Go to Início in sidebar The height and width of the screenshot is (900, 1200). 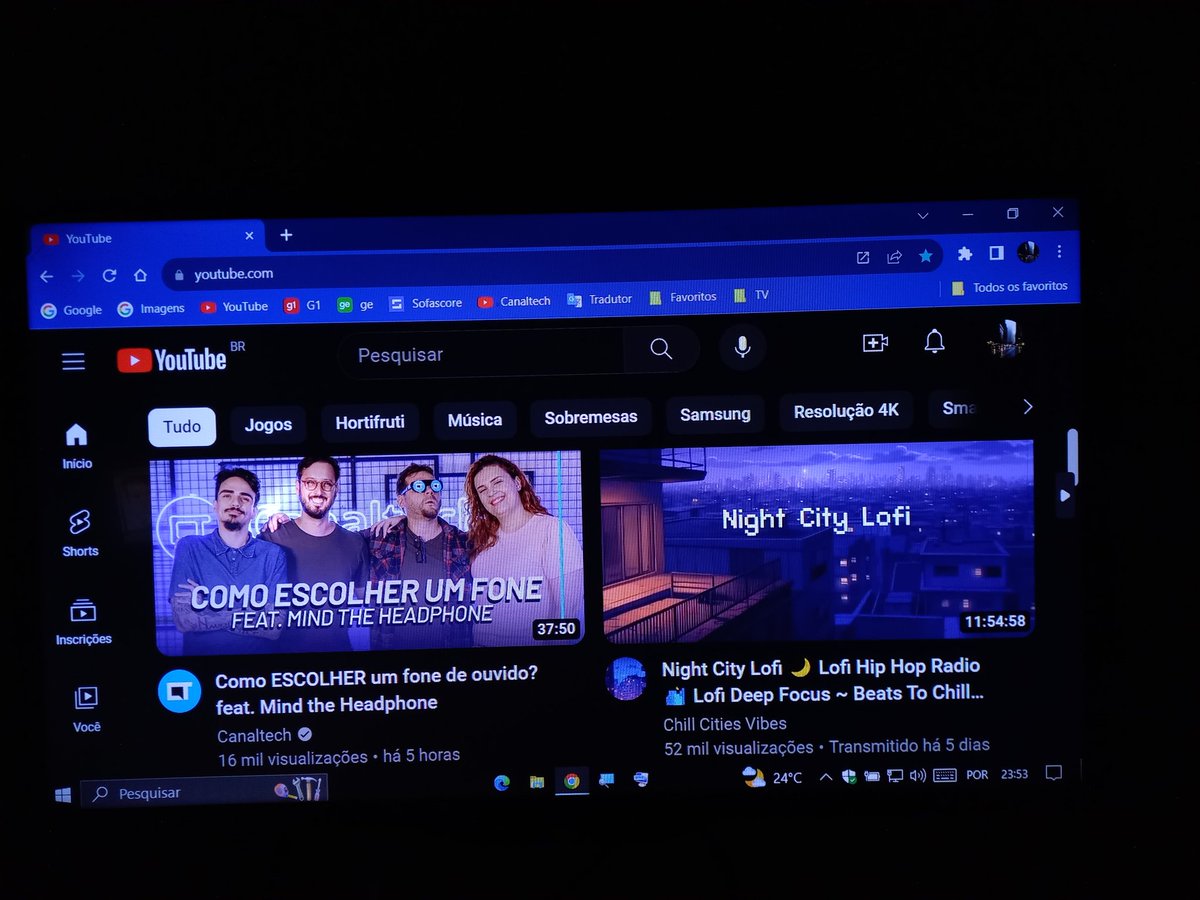77,446
